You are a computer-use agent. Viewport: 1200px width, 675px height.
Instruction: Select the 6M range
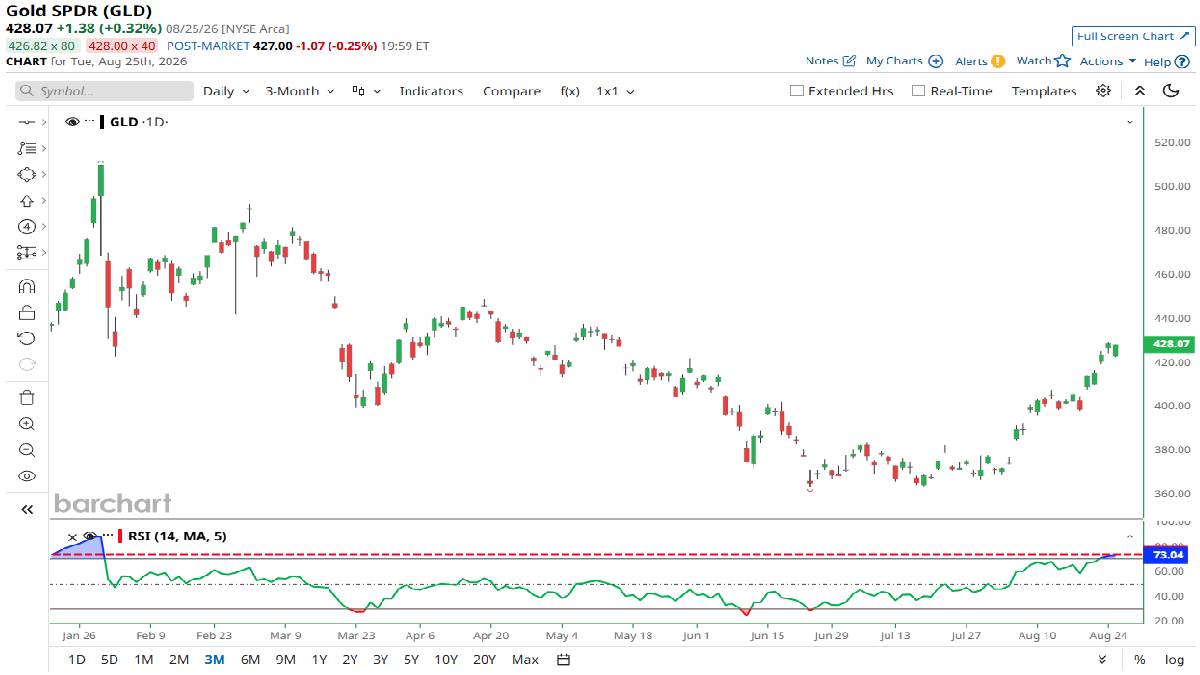point(250,659)
